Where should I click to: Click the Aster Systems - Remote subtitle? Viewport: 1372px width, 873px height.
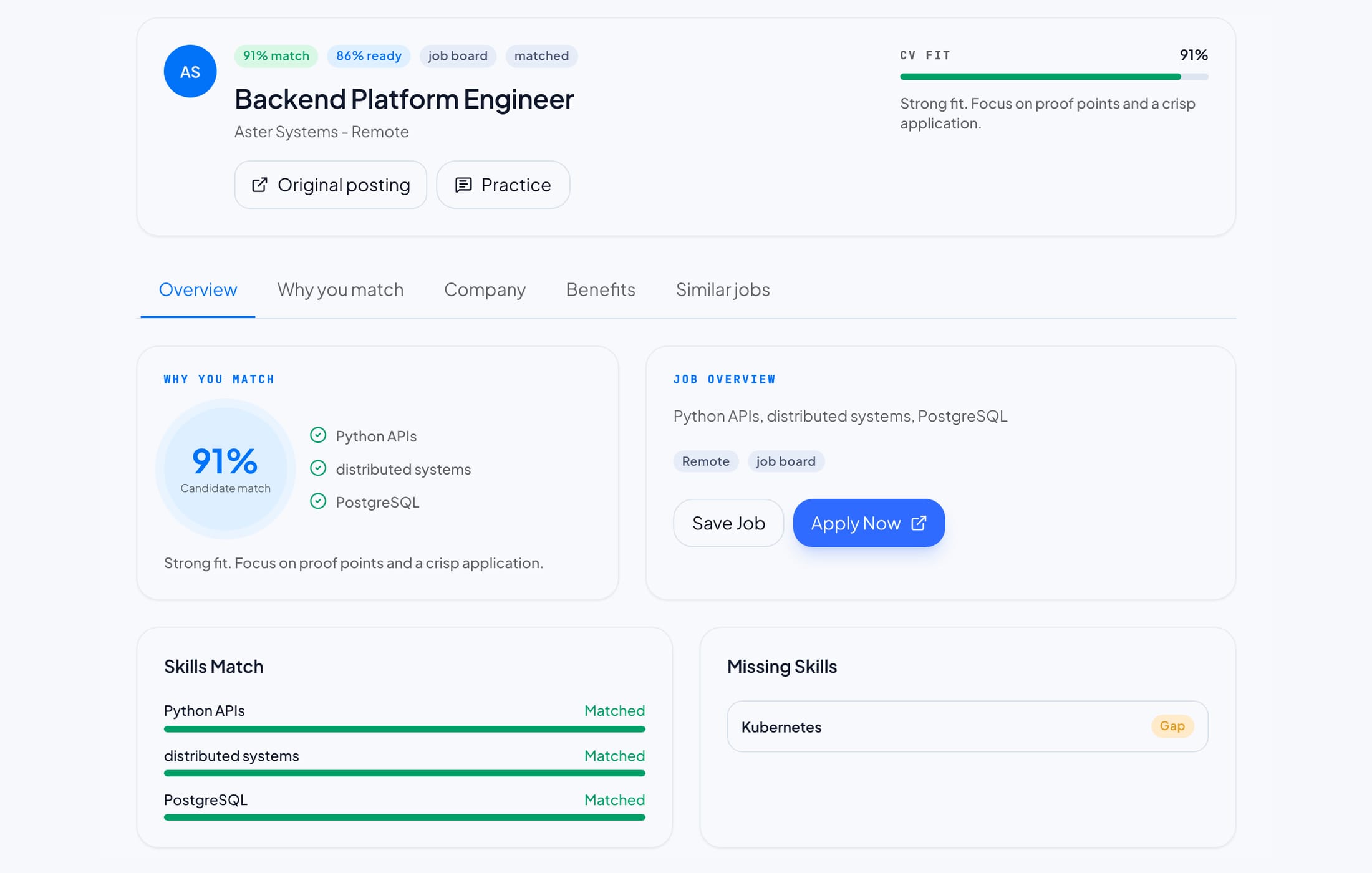coord(322,132)
